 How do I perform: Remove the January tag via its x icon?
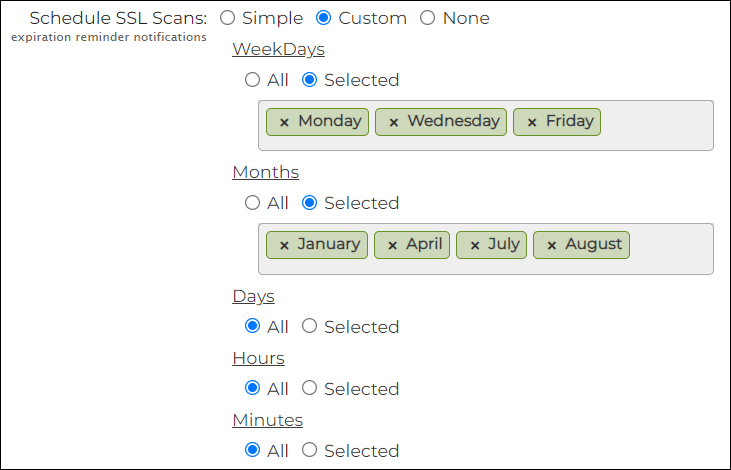click(284, 245)
